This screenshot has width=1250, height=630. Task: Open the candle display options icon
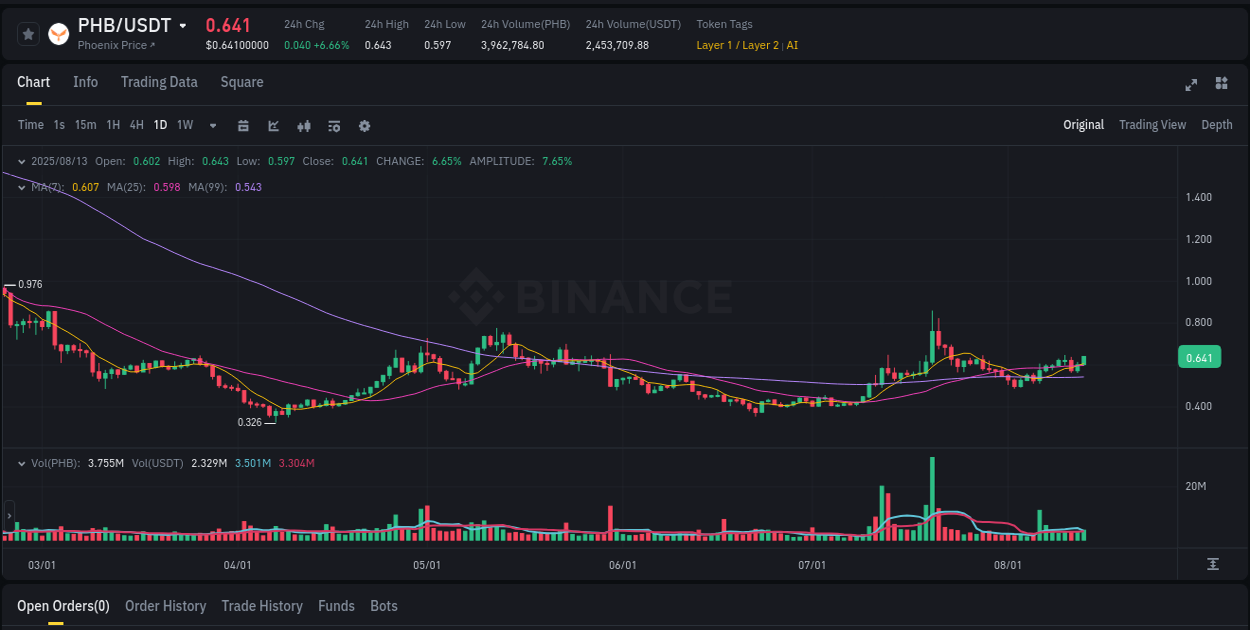tap(304, 125)
